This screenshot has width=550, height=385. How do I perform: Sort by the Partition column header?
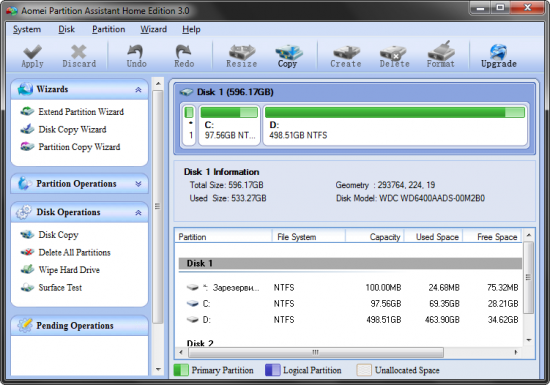point(224,237)
